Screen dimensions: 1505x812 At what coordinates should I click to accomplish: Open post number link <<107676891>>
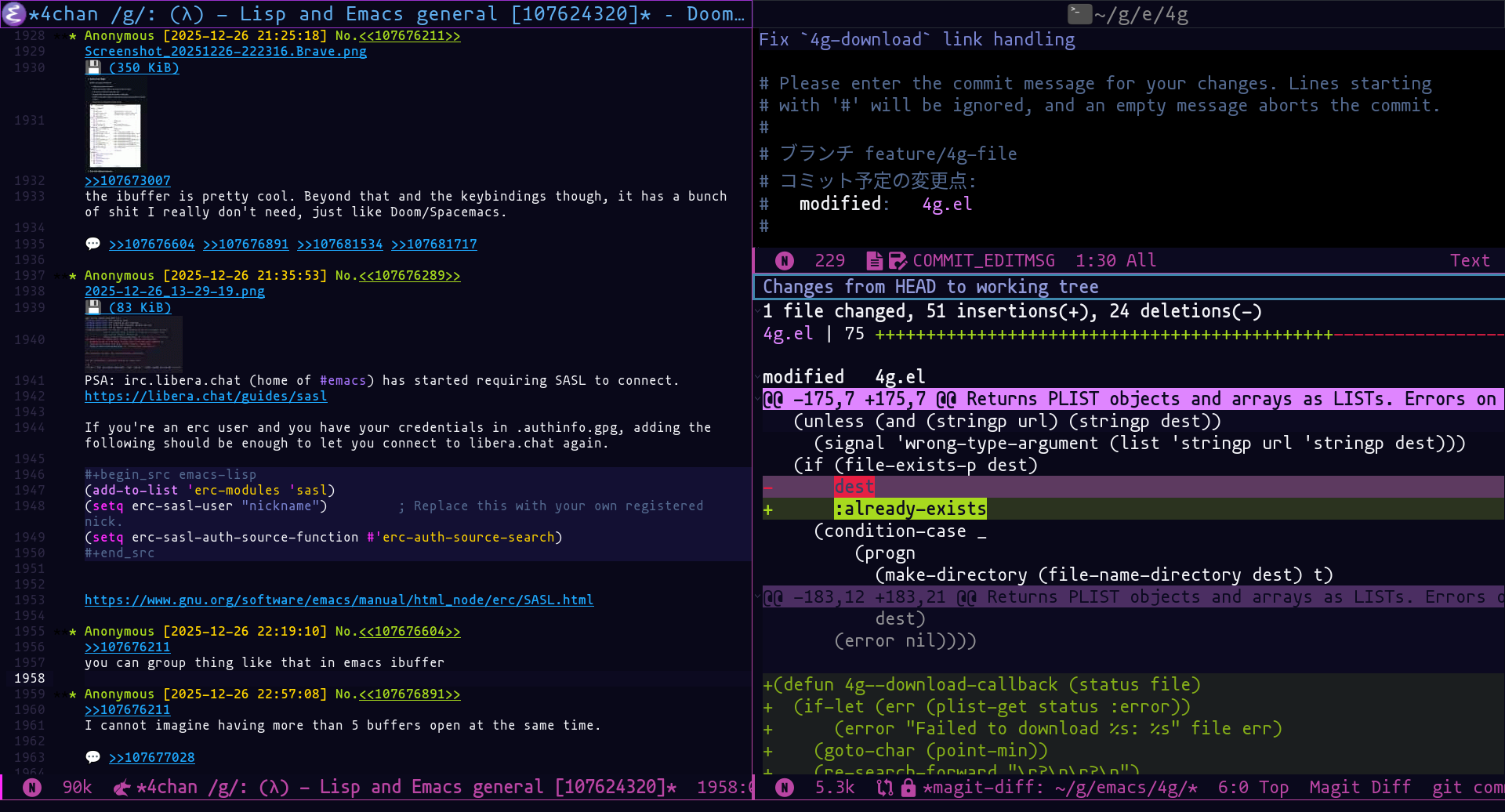pyautogui.click(x=409, y=694)
